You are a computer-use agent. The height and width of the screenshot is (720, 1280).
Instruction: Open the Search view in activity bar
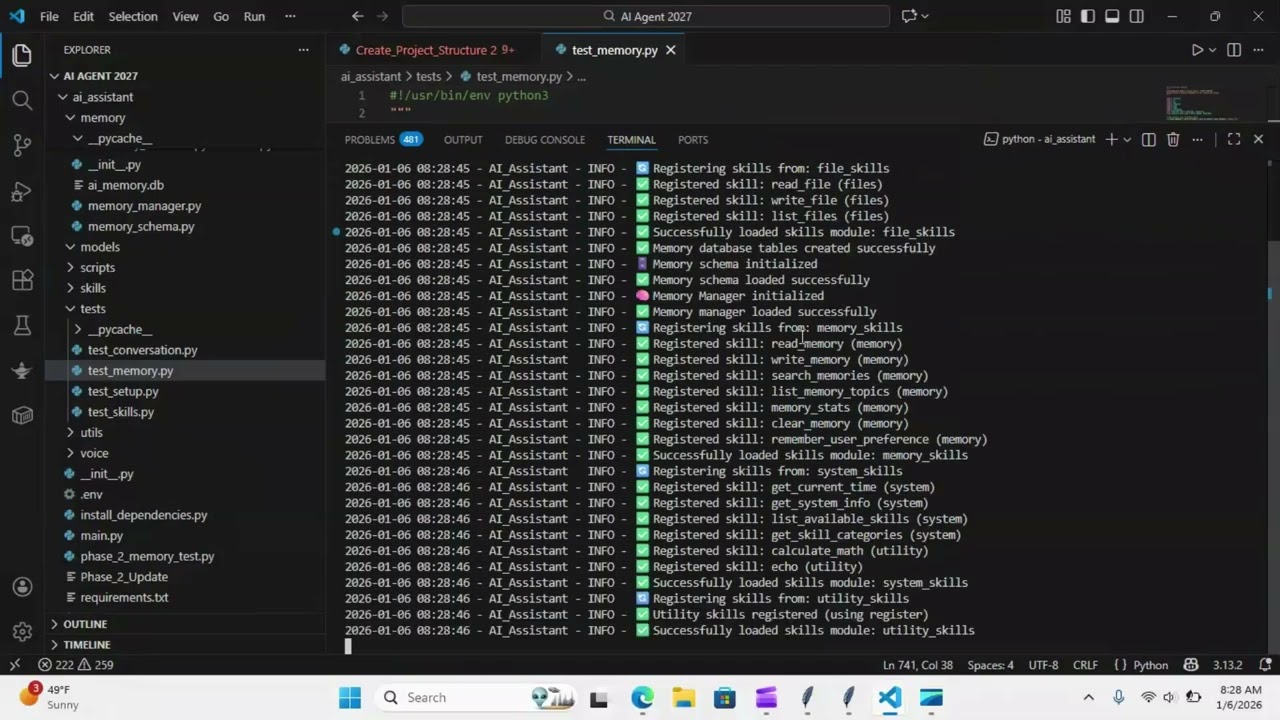22,100
